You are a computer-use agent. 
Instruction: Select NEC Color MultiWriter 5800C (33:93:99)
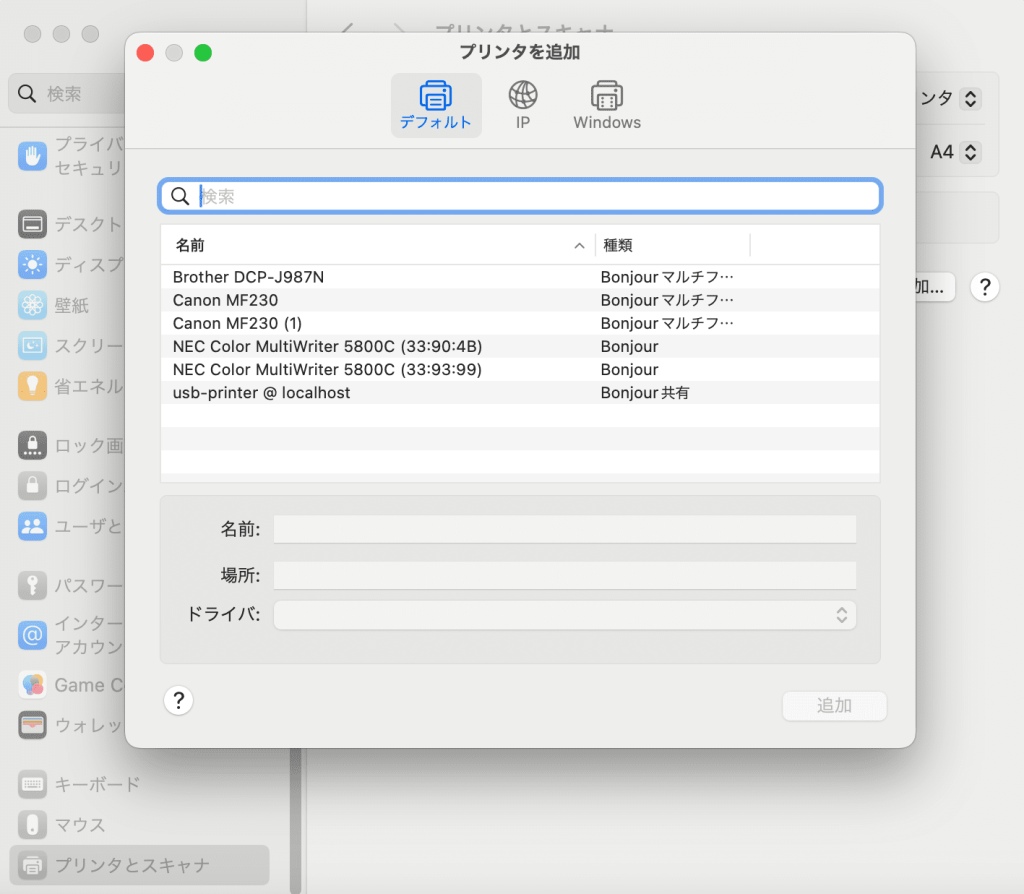520,370
